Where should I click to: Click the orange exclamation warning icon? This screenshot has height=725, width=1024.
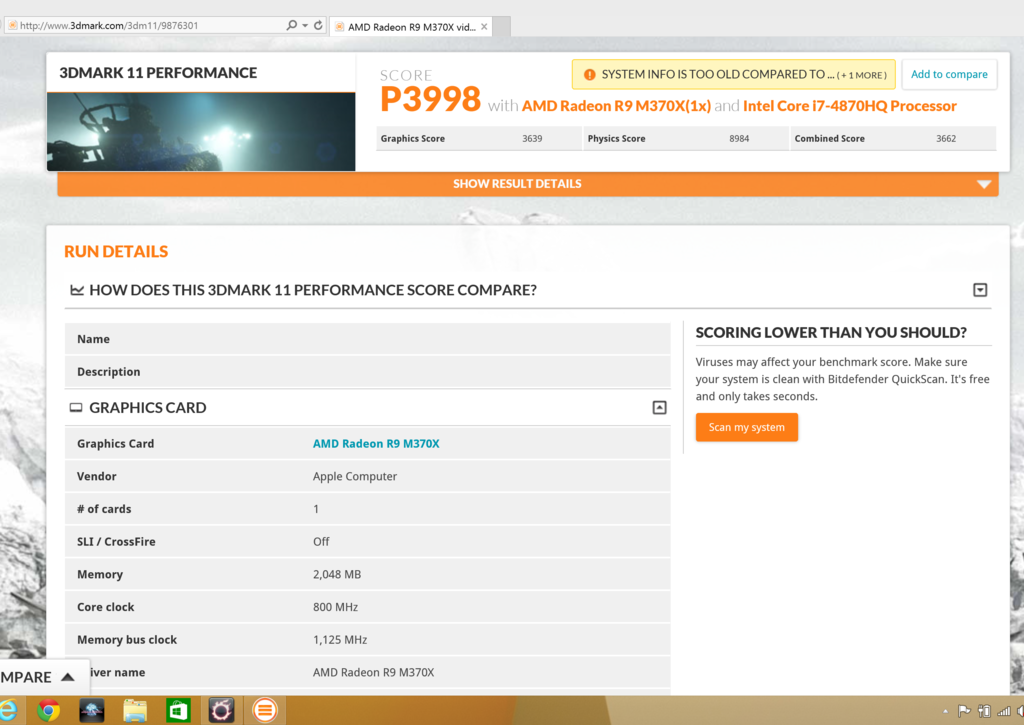tap(589, 74)
